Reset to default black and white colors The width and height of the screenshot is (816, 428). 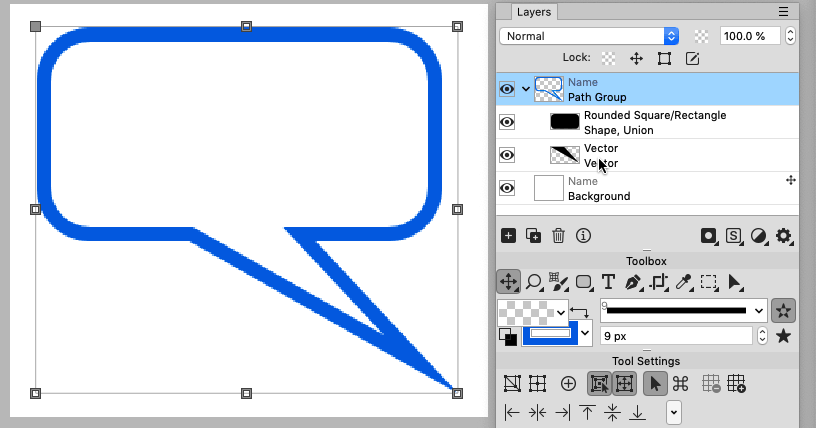[508, 336]
